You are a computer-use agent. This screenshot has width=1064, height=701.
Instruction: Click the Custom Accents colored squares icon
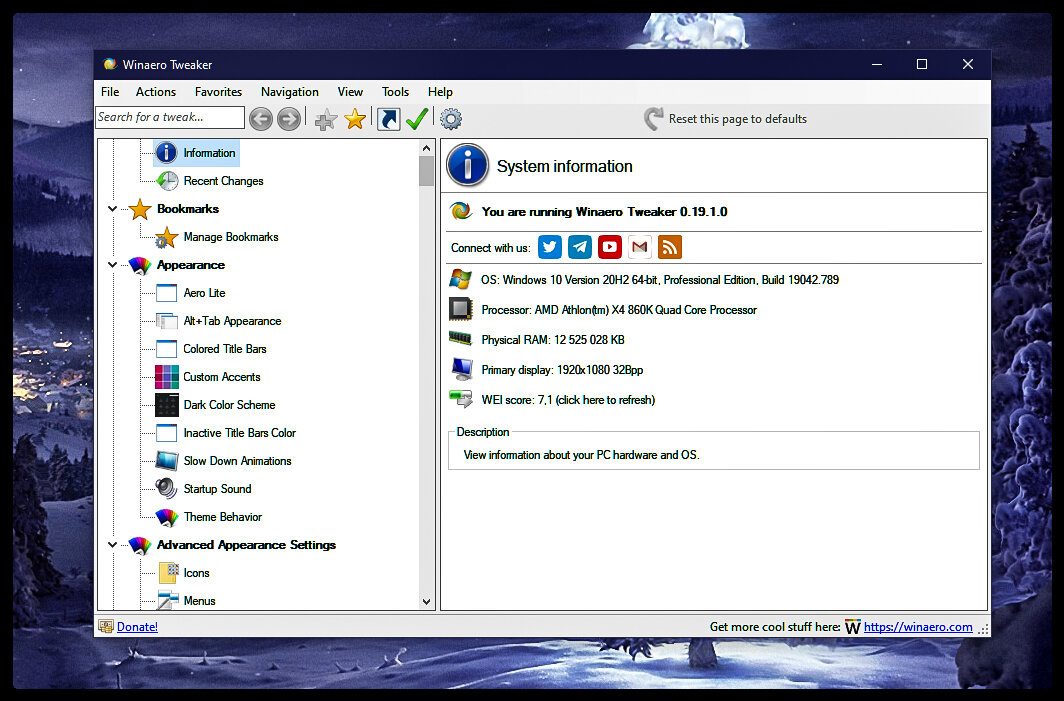[167, 377]
